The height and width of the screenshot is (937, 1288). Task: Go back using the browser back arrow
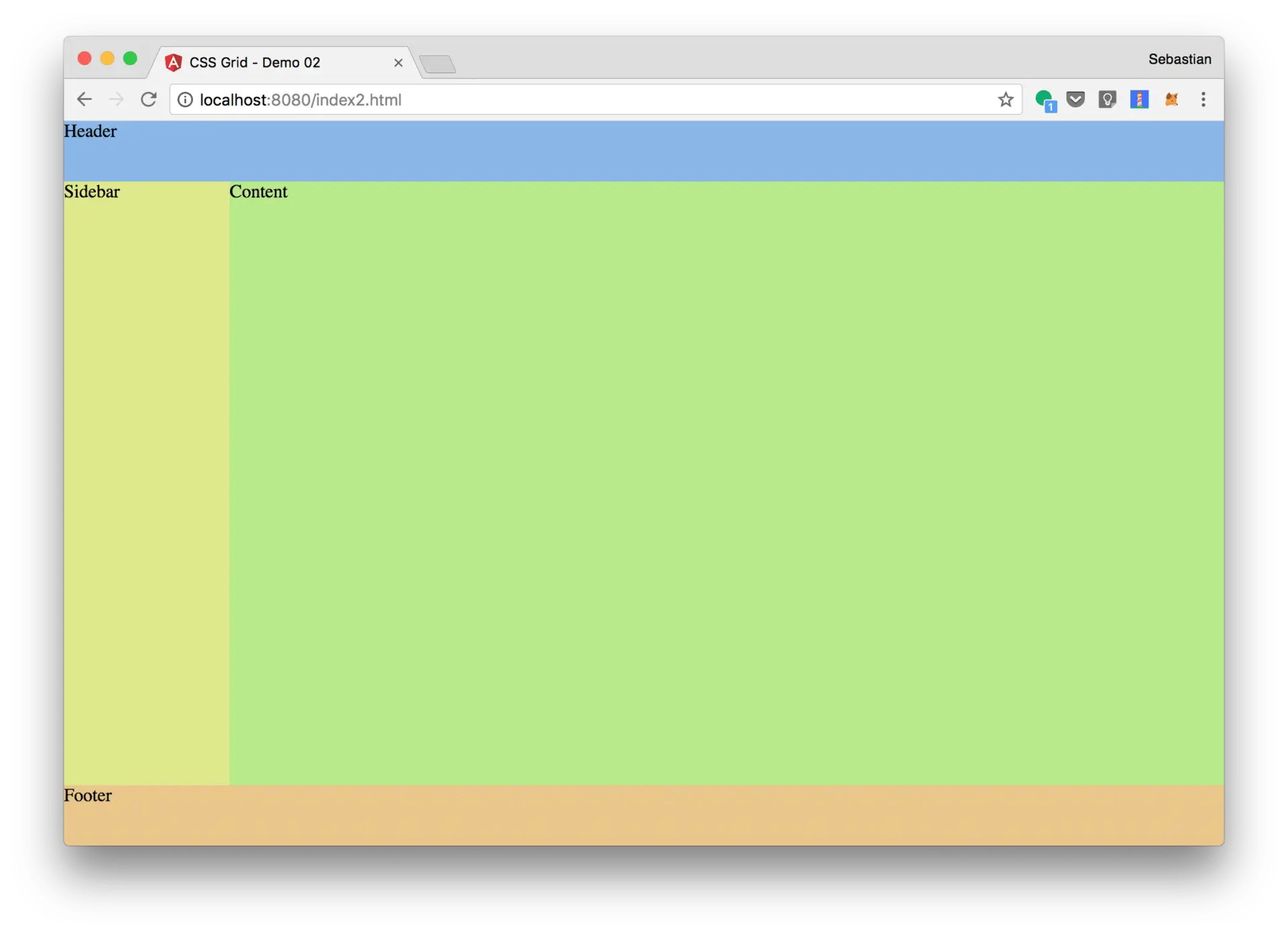tap(84, 100)
